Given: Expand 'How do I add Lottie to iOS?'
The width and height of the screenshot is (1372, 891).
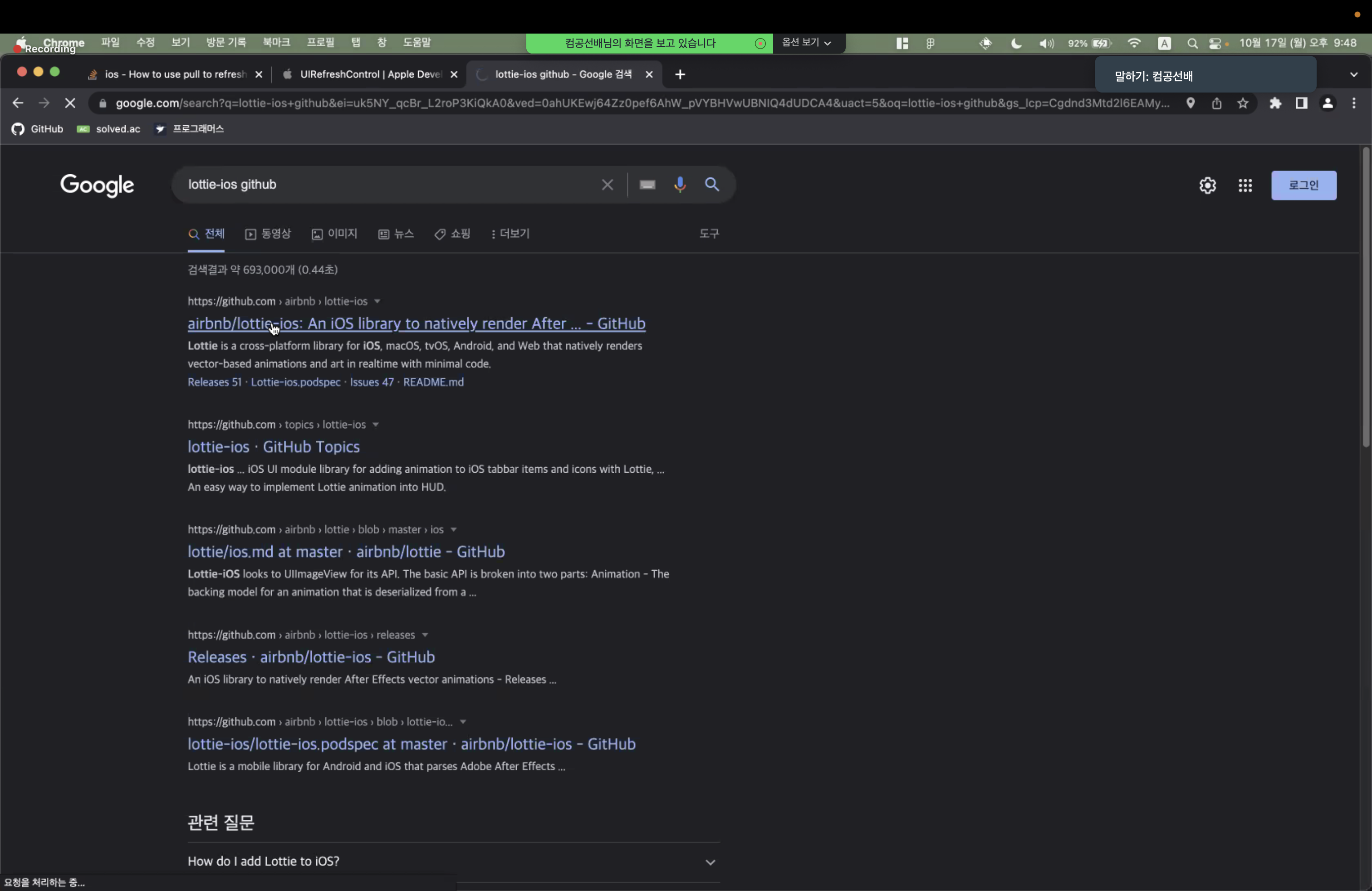Looking at the screenshot, I should click(x=454, y=862).
